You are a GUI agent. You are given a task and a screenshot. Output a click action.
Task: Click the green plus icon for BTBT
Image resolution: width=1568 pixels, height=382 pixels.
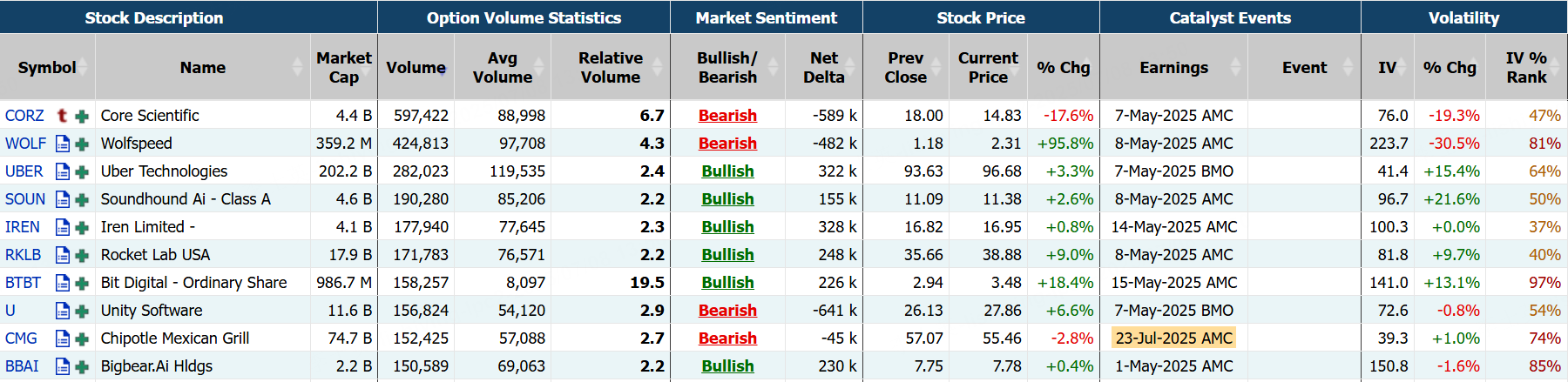[x=82, y=283]
